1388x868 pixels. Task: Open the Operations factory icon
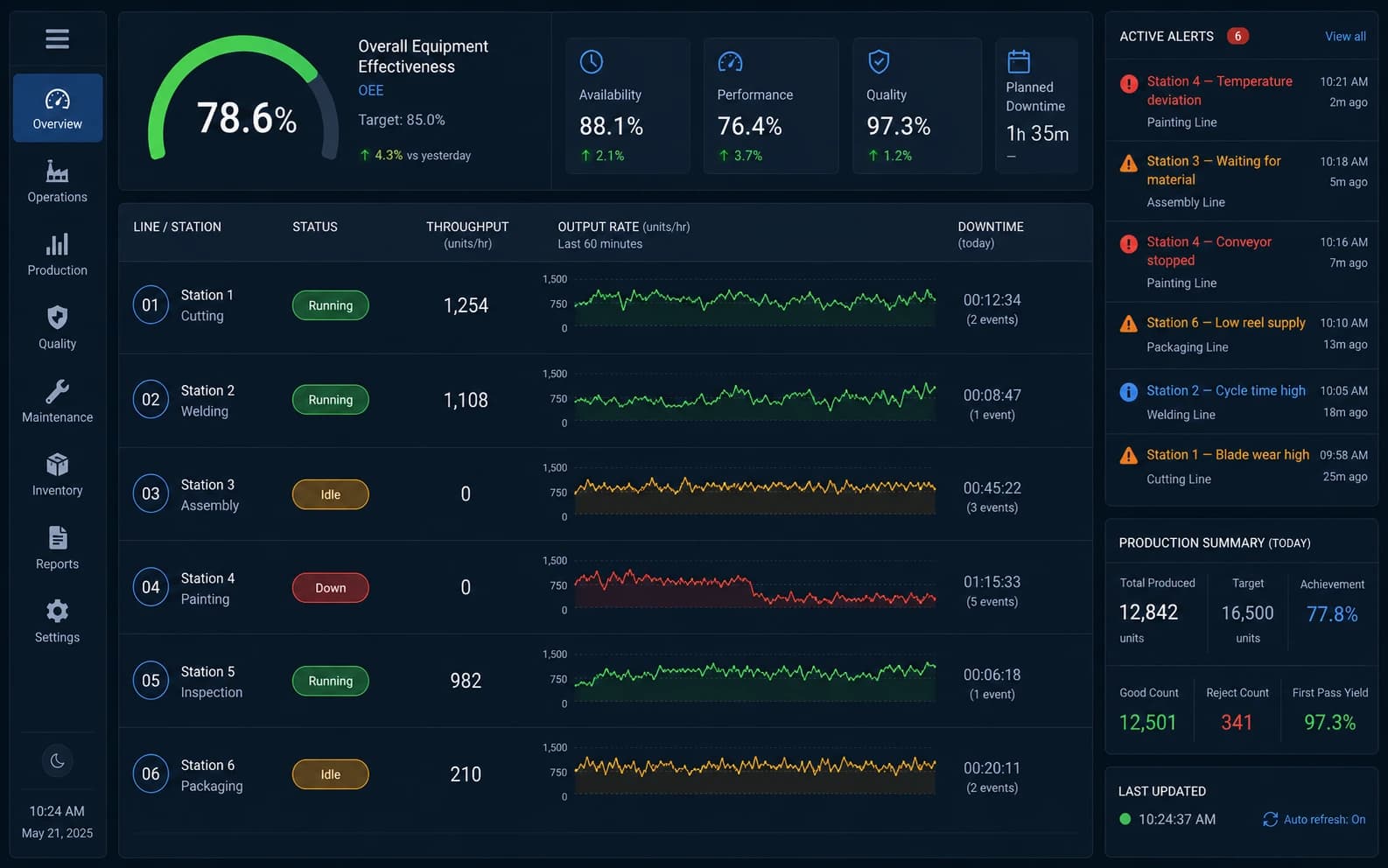(x=58, y=171)
